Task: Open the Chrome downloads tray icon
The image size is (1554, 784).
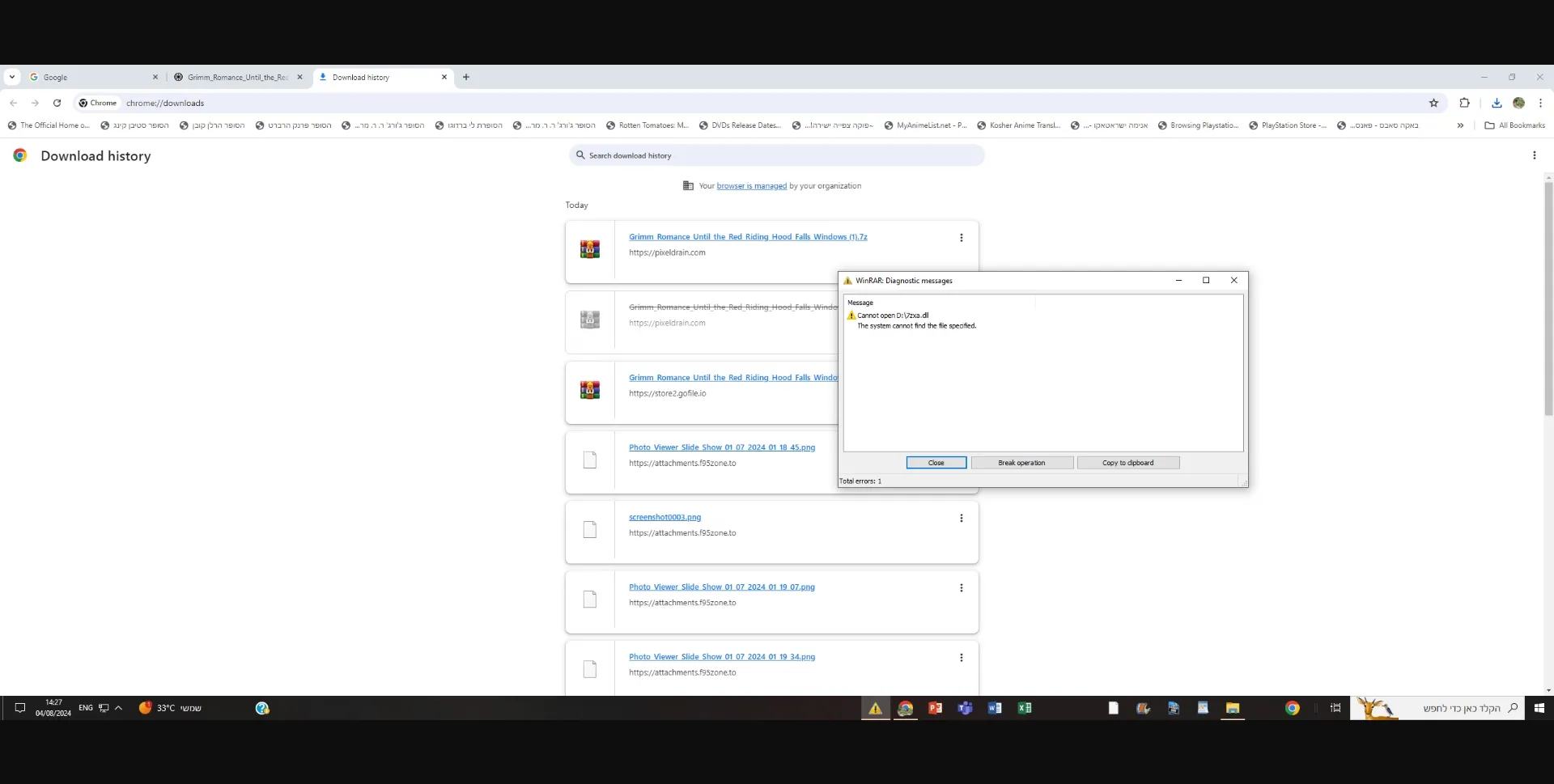Action: (x=1496, y=103)
